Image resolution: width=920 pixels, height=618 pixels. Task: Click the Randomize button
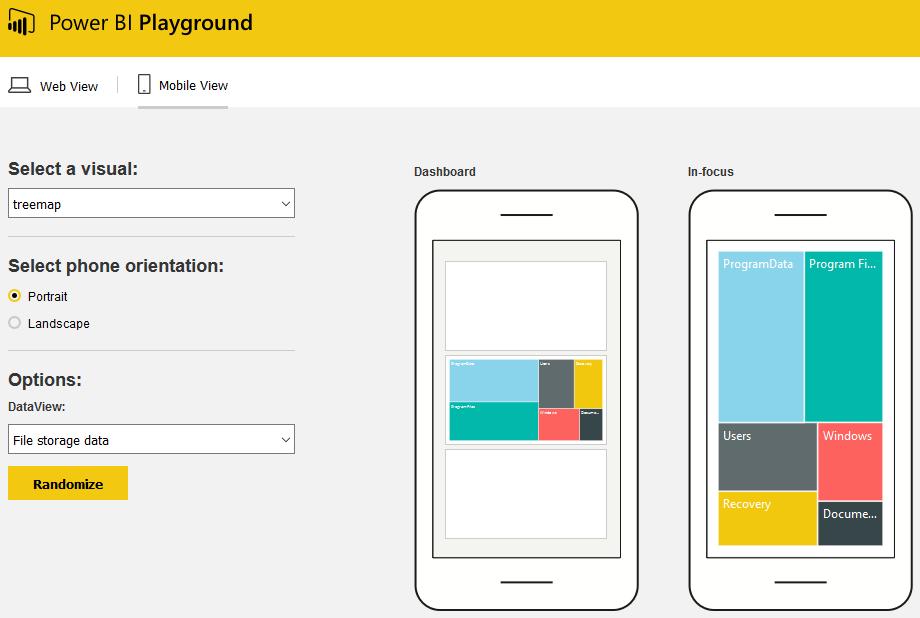click(x=68, y=483)
